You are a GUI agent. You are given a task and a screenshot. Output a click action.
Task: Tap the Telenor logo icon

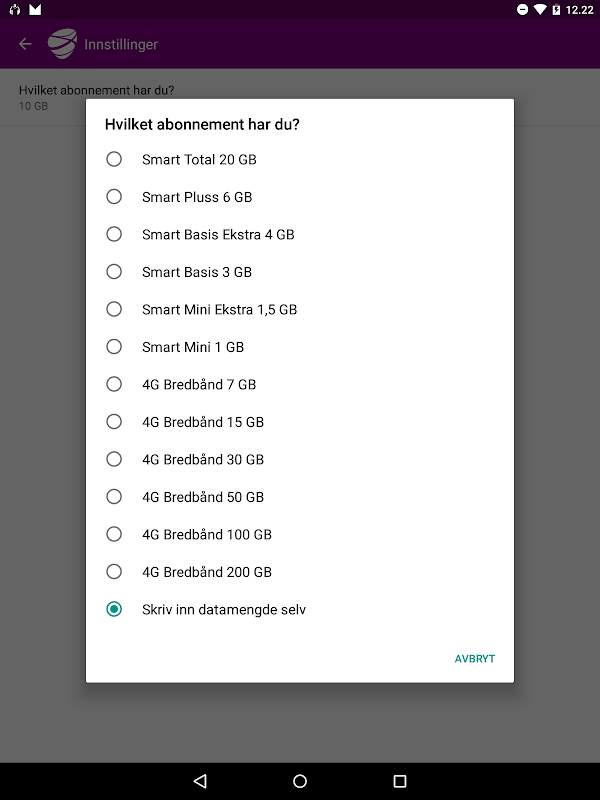click(x=62, y=44)
